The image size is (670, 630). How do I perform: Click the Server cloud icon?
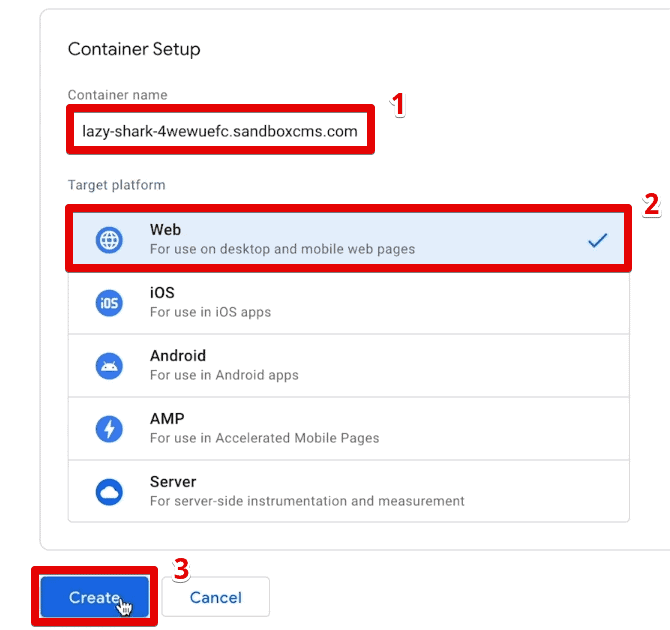point(109,492)
